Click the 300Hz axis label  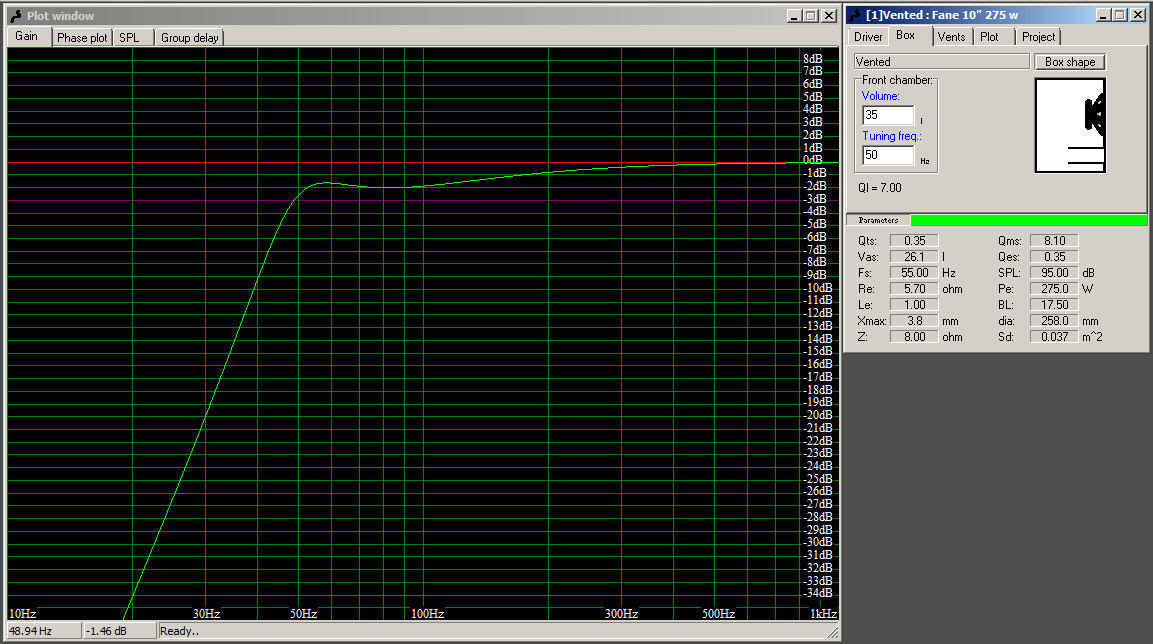click(621, 614)
